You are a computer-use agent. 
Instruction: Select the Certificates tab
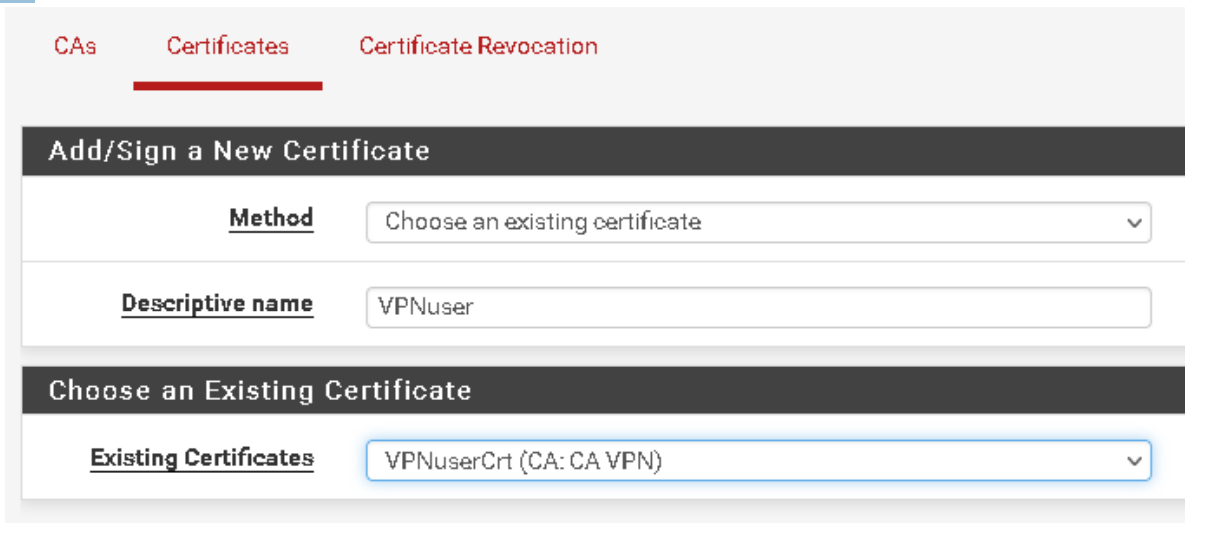click(227, 46)
